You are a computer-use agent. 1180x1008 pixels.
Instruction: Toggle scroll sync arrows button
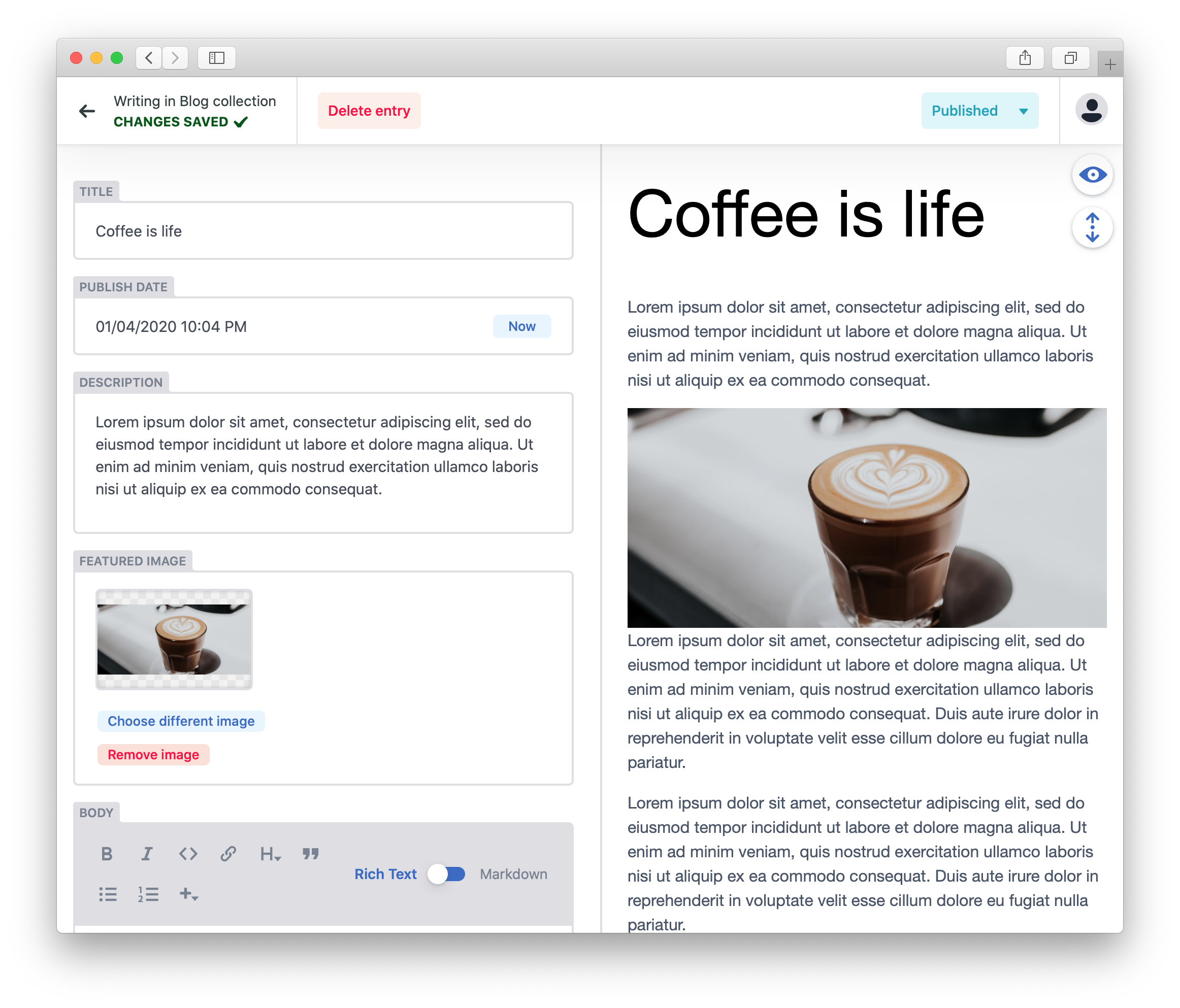pyautogui.click(x=1092, y=228)
